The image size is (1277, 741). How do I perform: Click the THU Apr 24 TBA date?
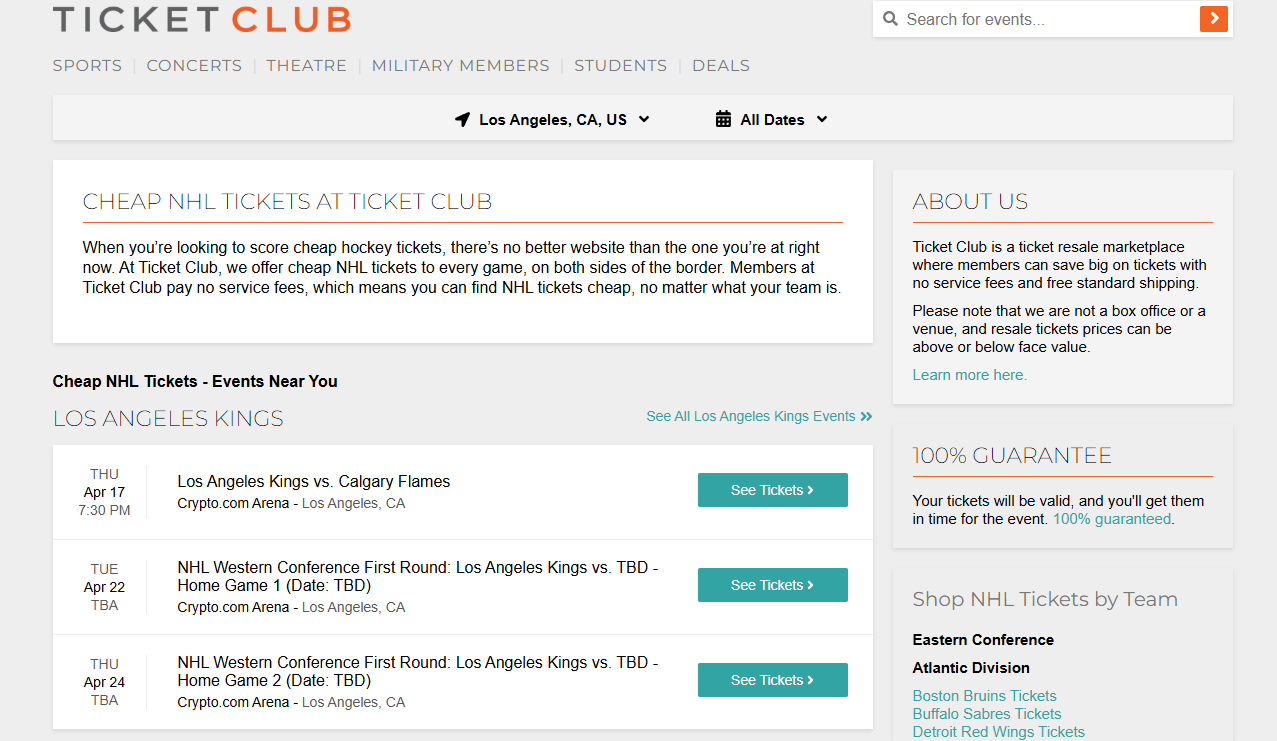tap(104, 682)
